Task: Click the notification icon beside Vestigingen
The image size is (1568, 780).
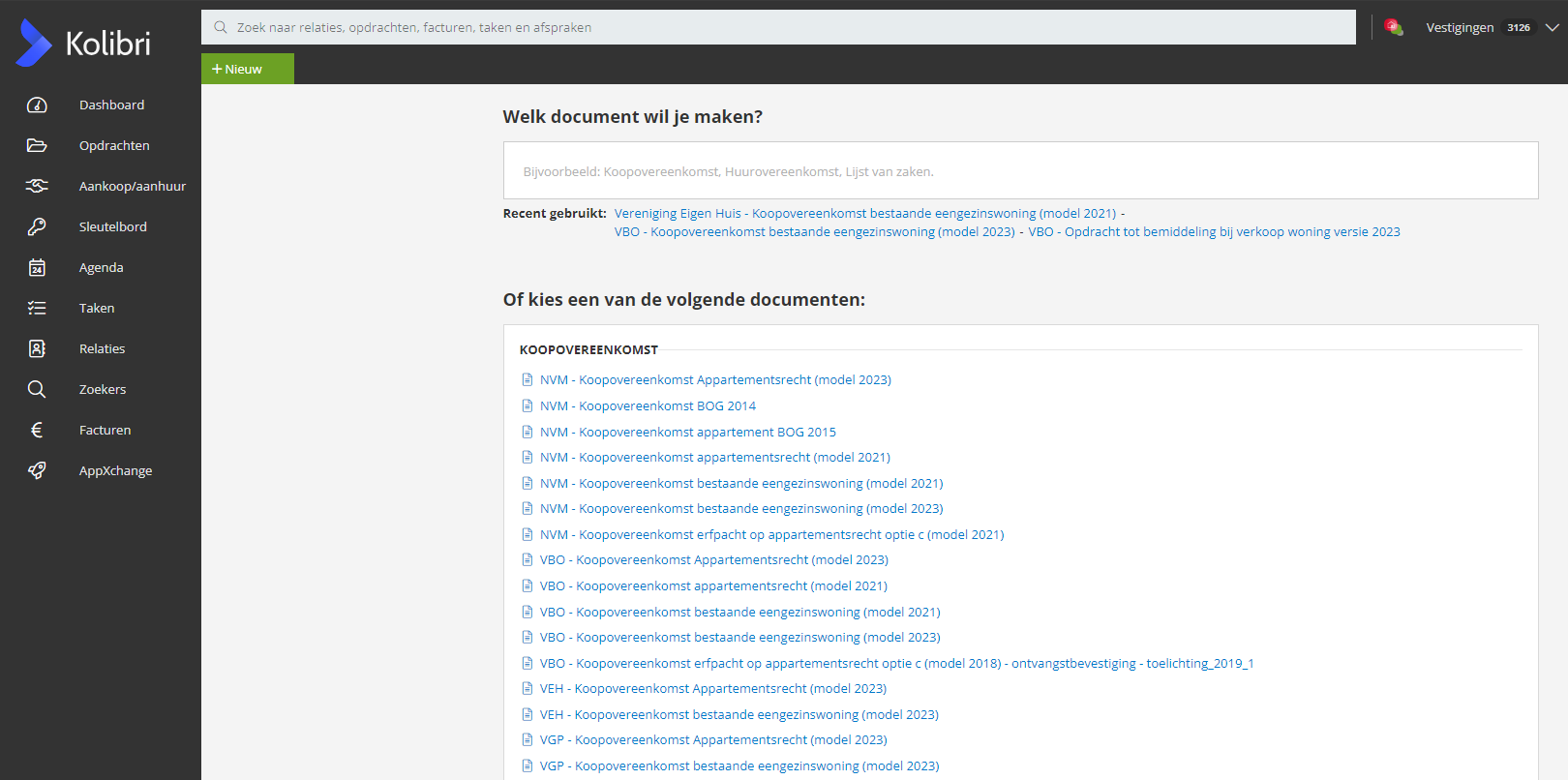Action: (1394, 27)
